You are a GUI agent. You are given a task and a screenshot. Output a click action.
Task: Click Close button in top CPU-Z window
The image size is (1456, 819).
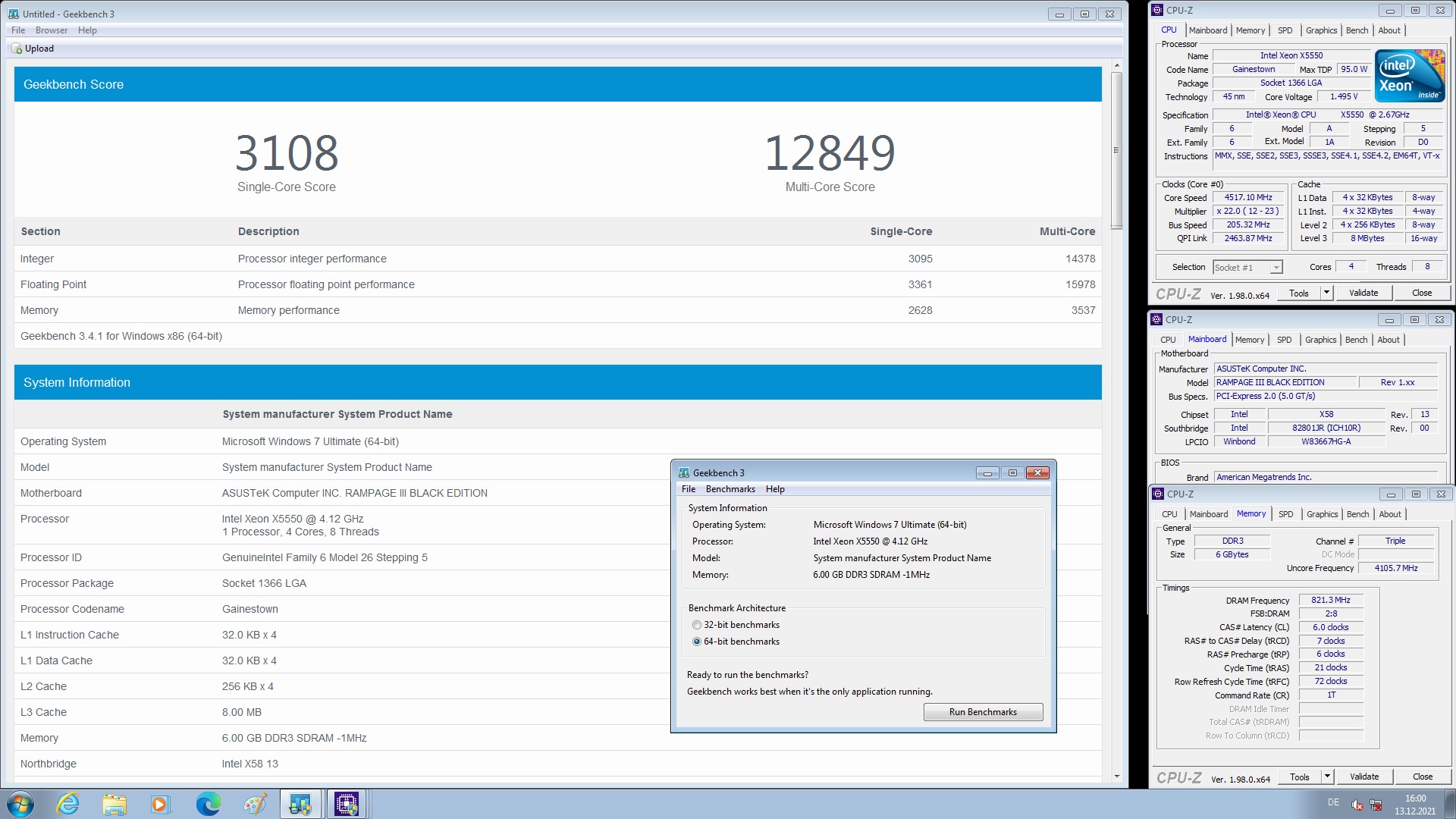point(1422,293)
